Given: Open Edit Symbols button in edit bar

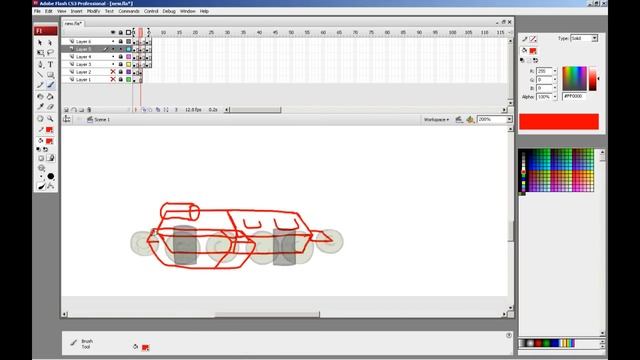Looking at the screenshot, I should point(470,119).
